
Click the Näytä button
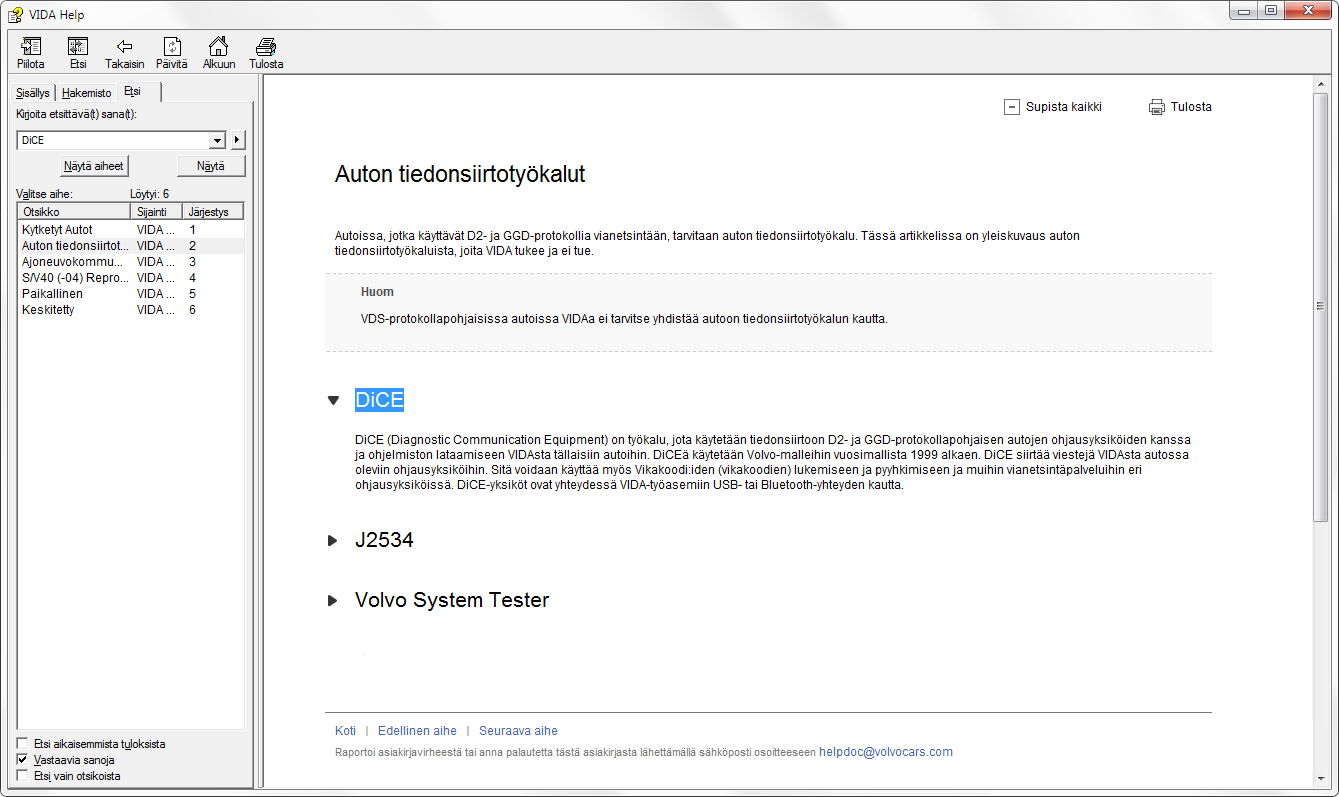pos(211,166)
